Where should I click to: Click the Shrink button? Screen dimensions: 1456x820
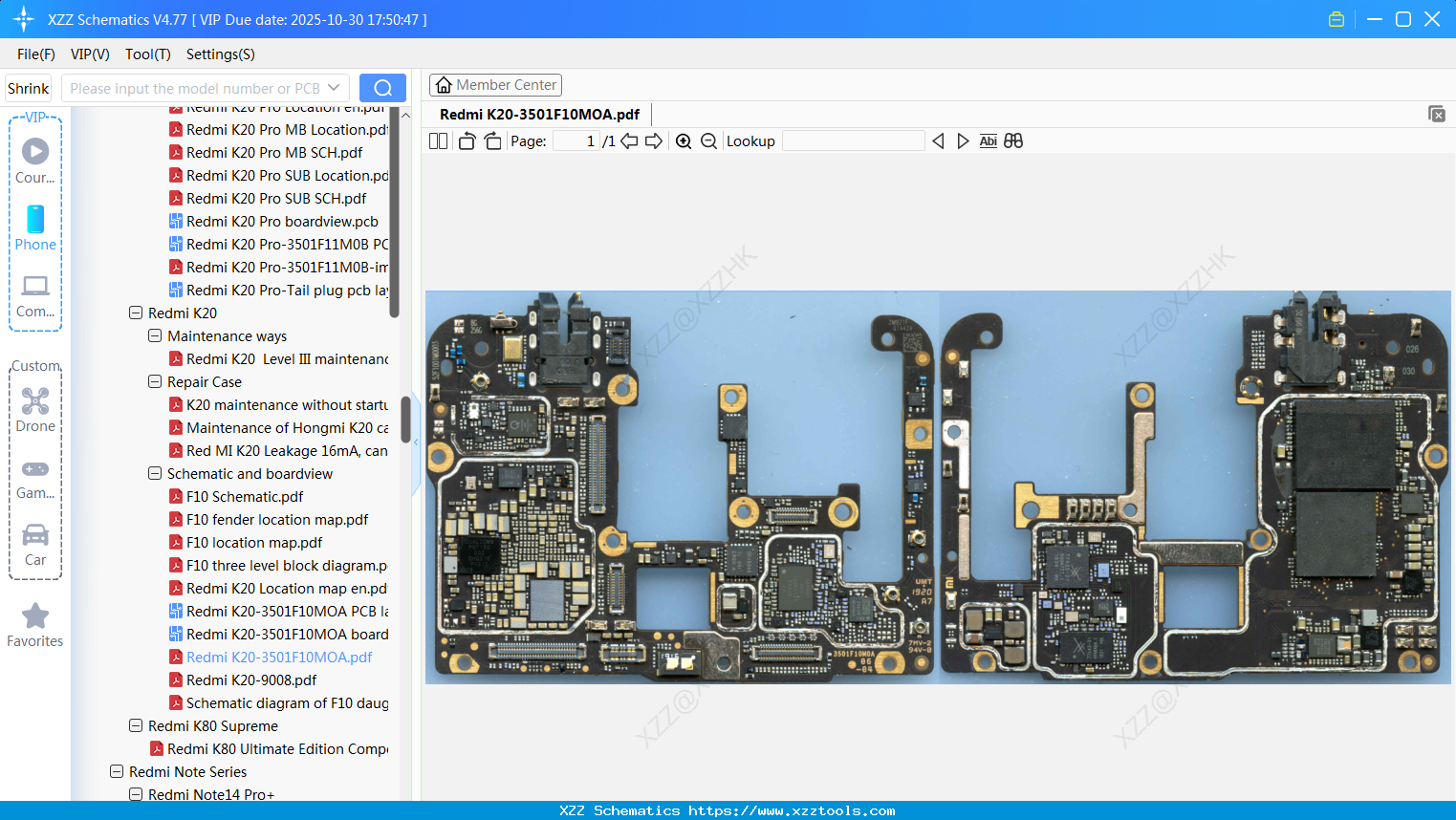tap(29, 88)
